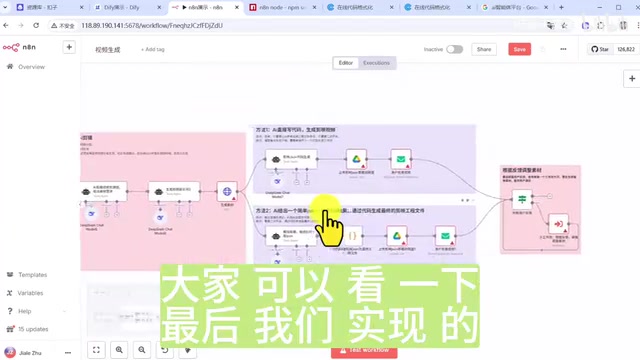Select the globe HTTP request node

point(227,192)
